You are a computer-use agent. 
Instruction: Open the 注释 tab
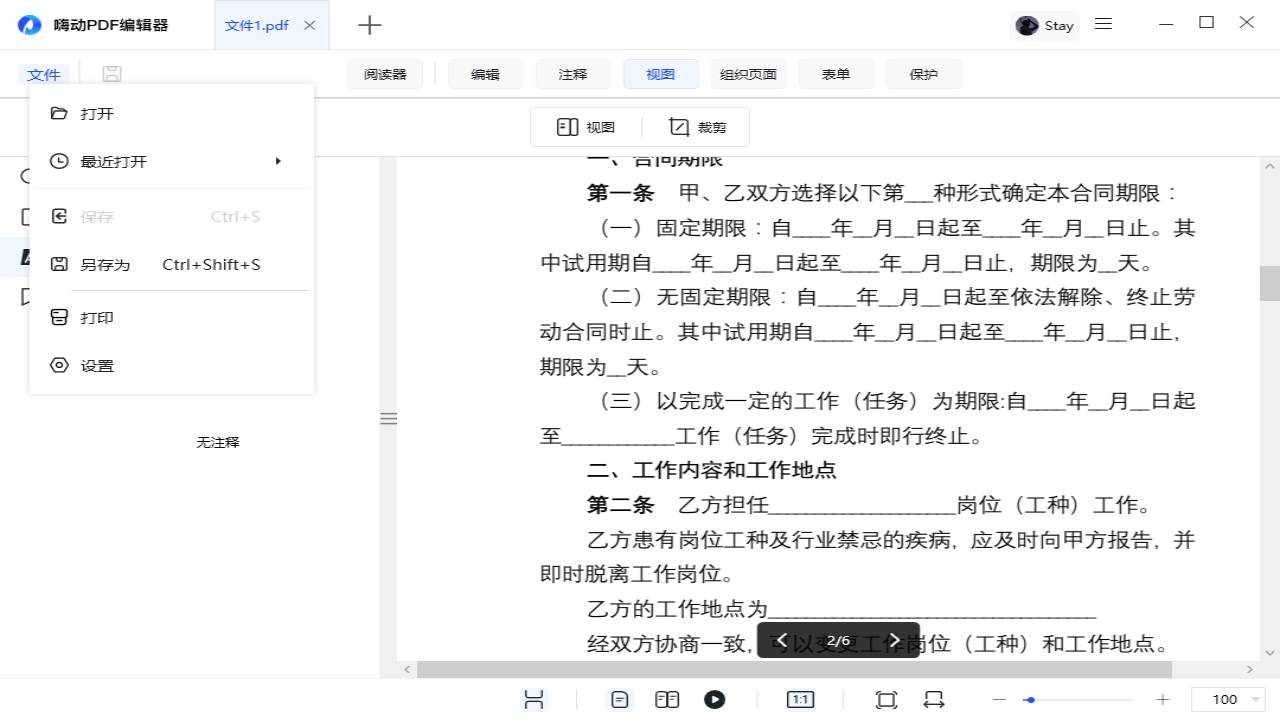(573, 74)
